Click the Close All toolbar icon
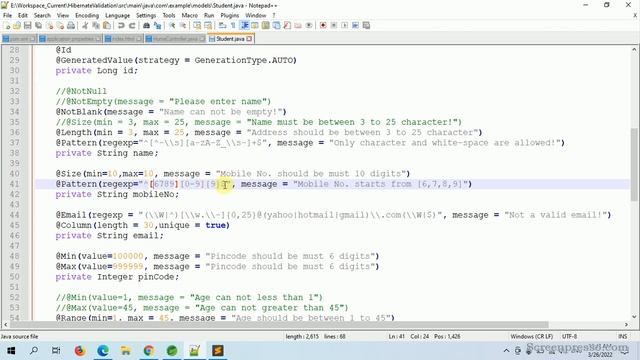 (60, 25)
